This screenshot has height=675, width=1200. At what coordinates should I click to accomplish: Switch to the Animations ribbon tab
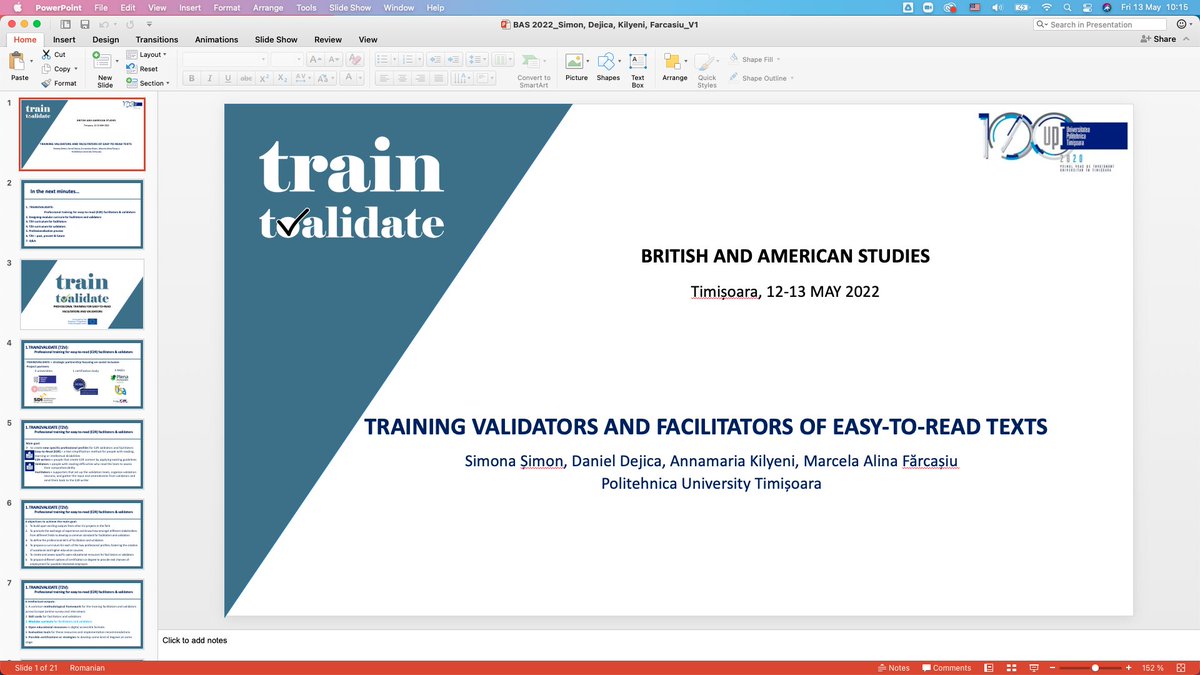pyautogui.click(x=216, y=40)
